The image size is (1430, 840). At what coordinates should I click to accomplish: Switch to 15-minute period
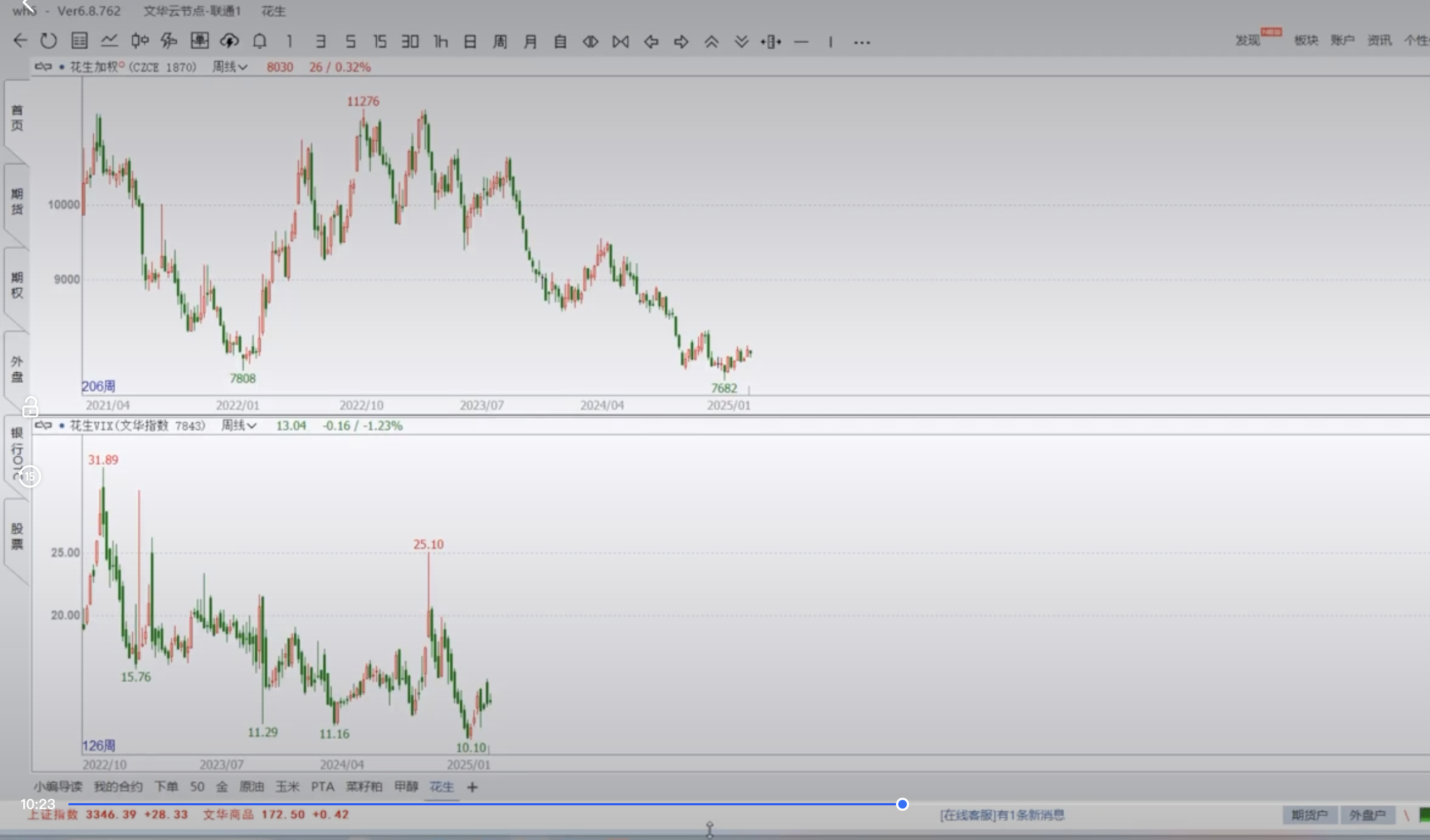coord(379,41)
